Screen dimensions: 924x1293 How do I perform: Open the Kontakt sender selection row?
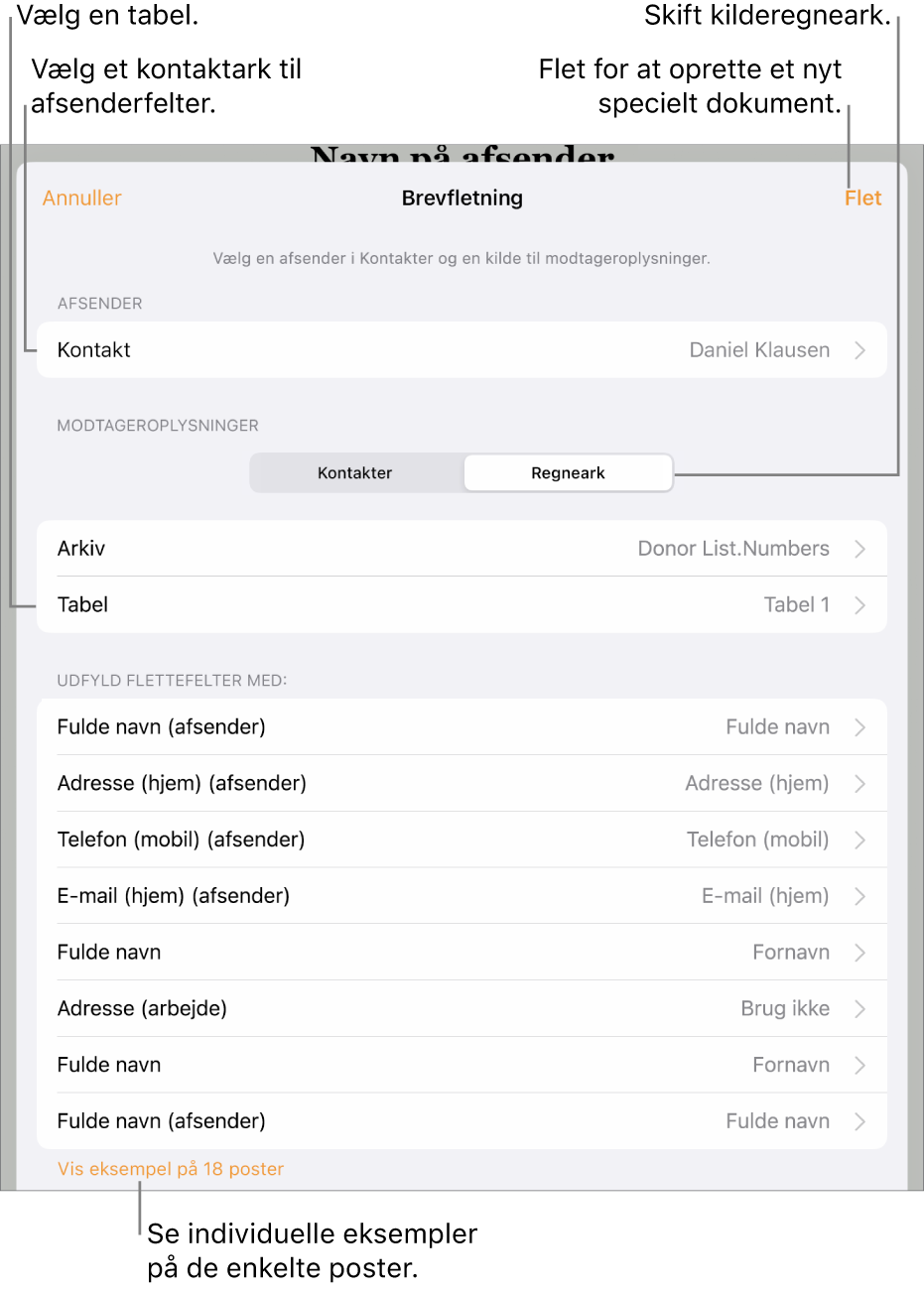tap(462, 350)
